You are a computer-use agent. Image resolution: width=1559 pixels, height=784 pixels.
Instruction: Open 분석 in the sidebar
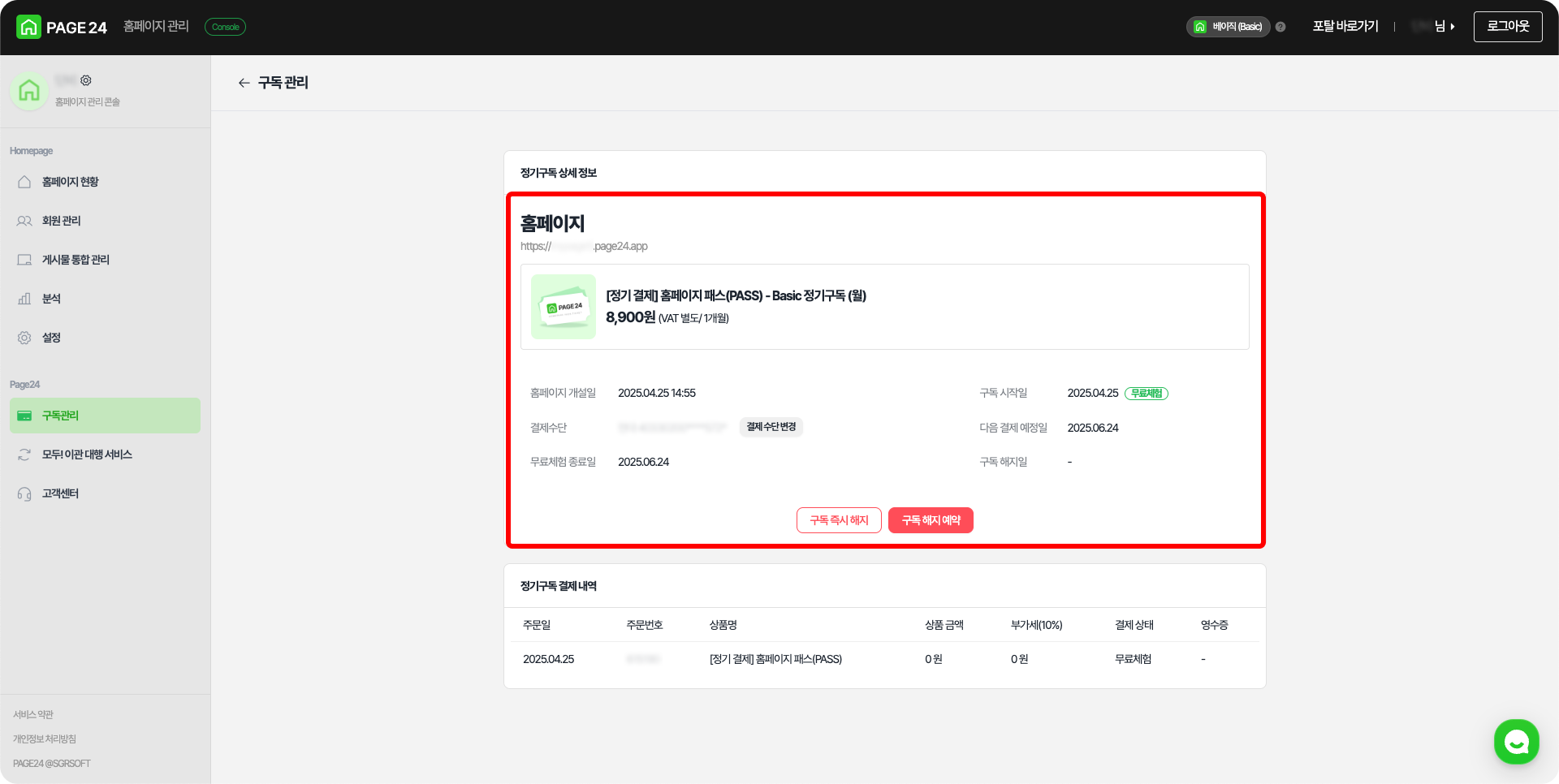[x=106, y=299]
